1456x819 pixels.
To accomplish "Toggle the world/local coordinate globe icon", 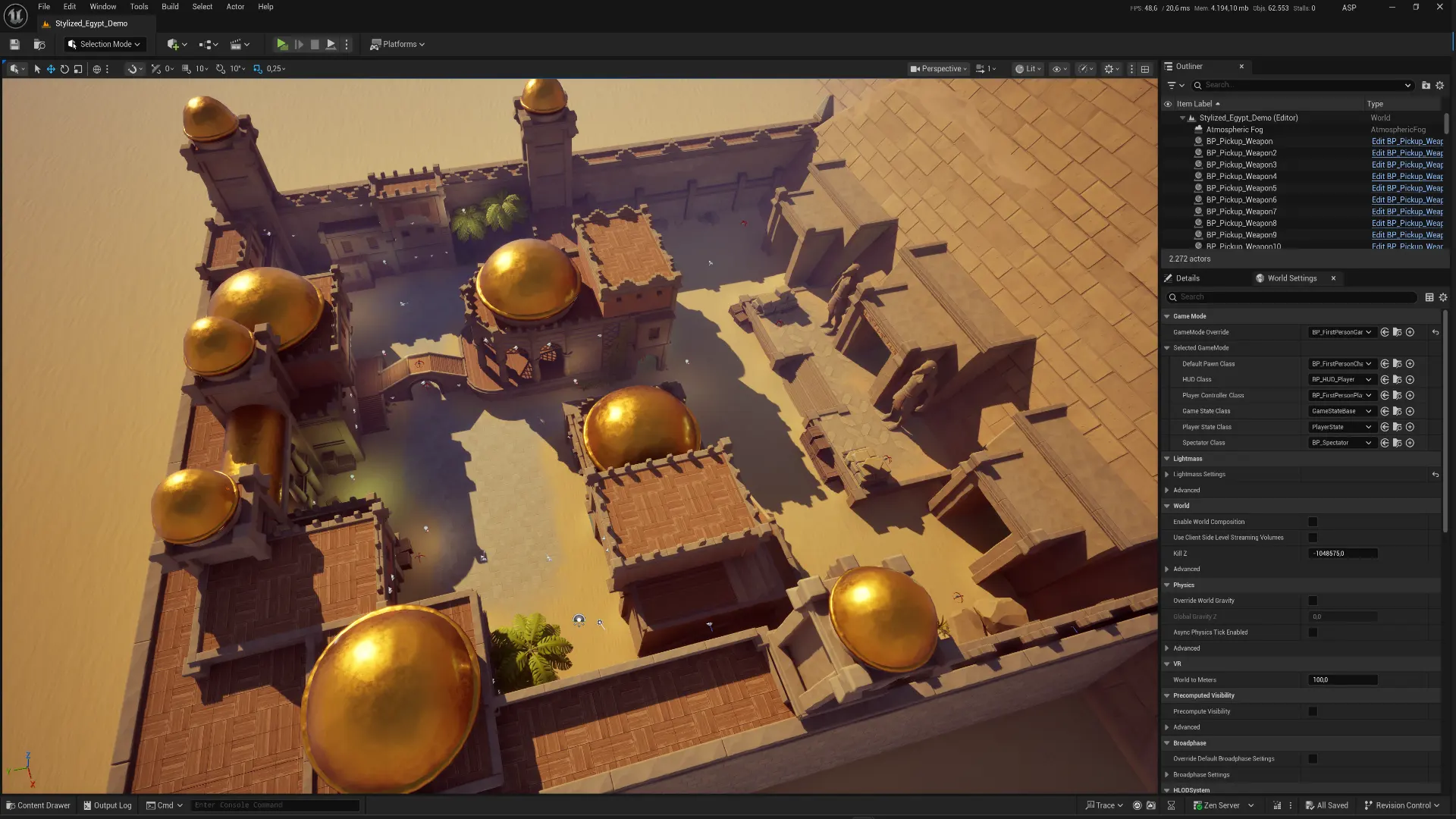I will click(96, 69).
